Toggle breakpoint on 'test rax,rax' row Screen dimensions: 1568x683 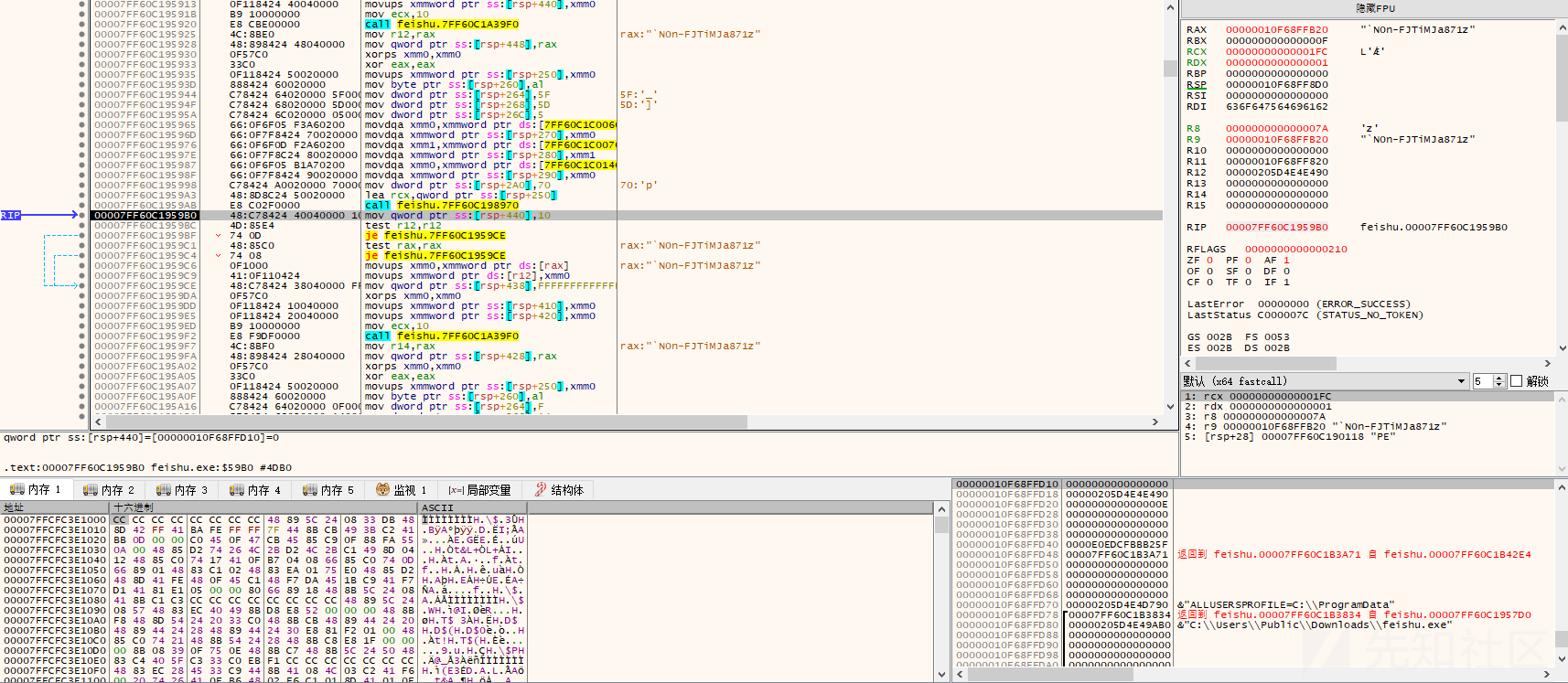pyautogui.click(x=82, y=246)
